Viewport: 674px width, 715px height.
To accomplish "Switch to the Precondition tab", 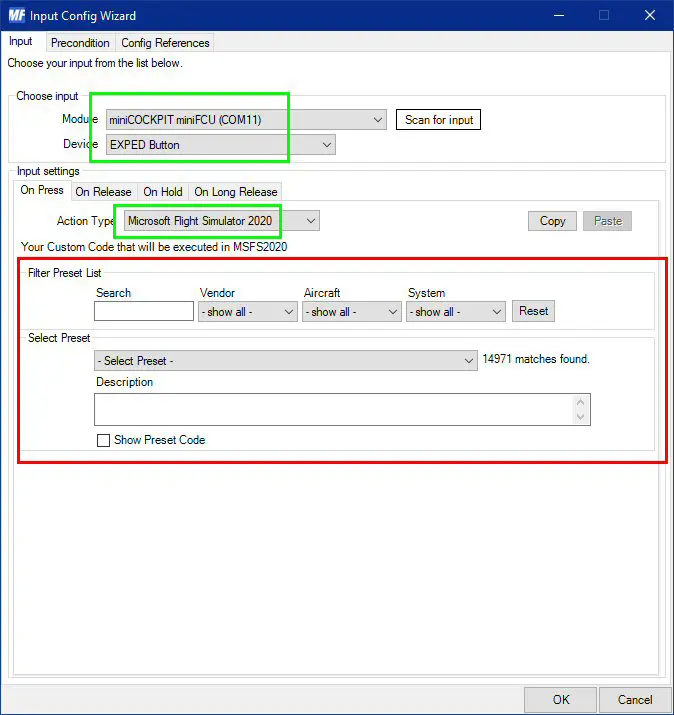I will tap(80, 43).
